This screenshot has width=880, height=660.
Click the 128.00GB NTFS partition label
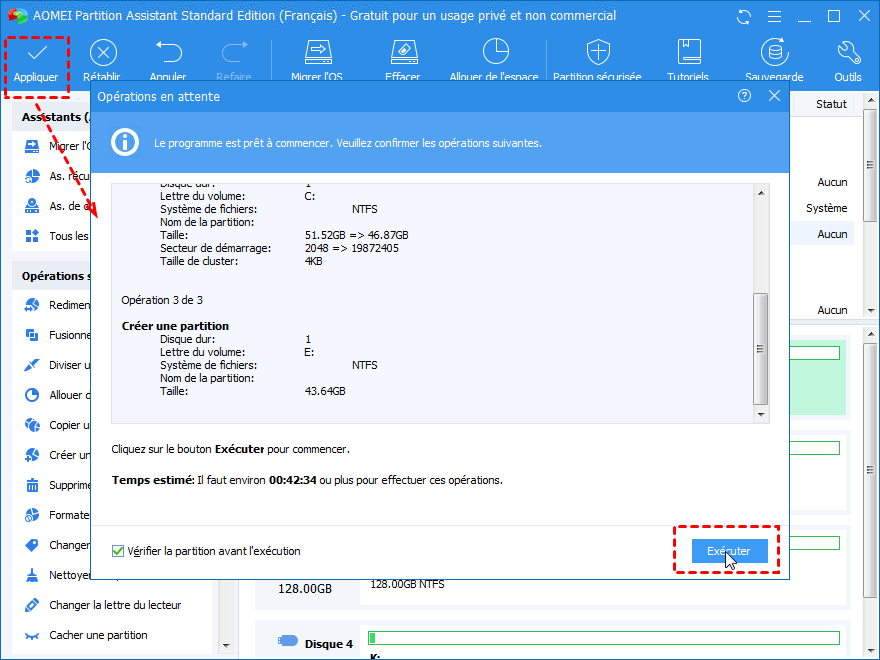click(x=407, y=584)
